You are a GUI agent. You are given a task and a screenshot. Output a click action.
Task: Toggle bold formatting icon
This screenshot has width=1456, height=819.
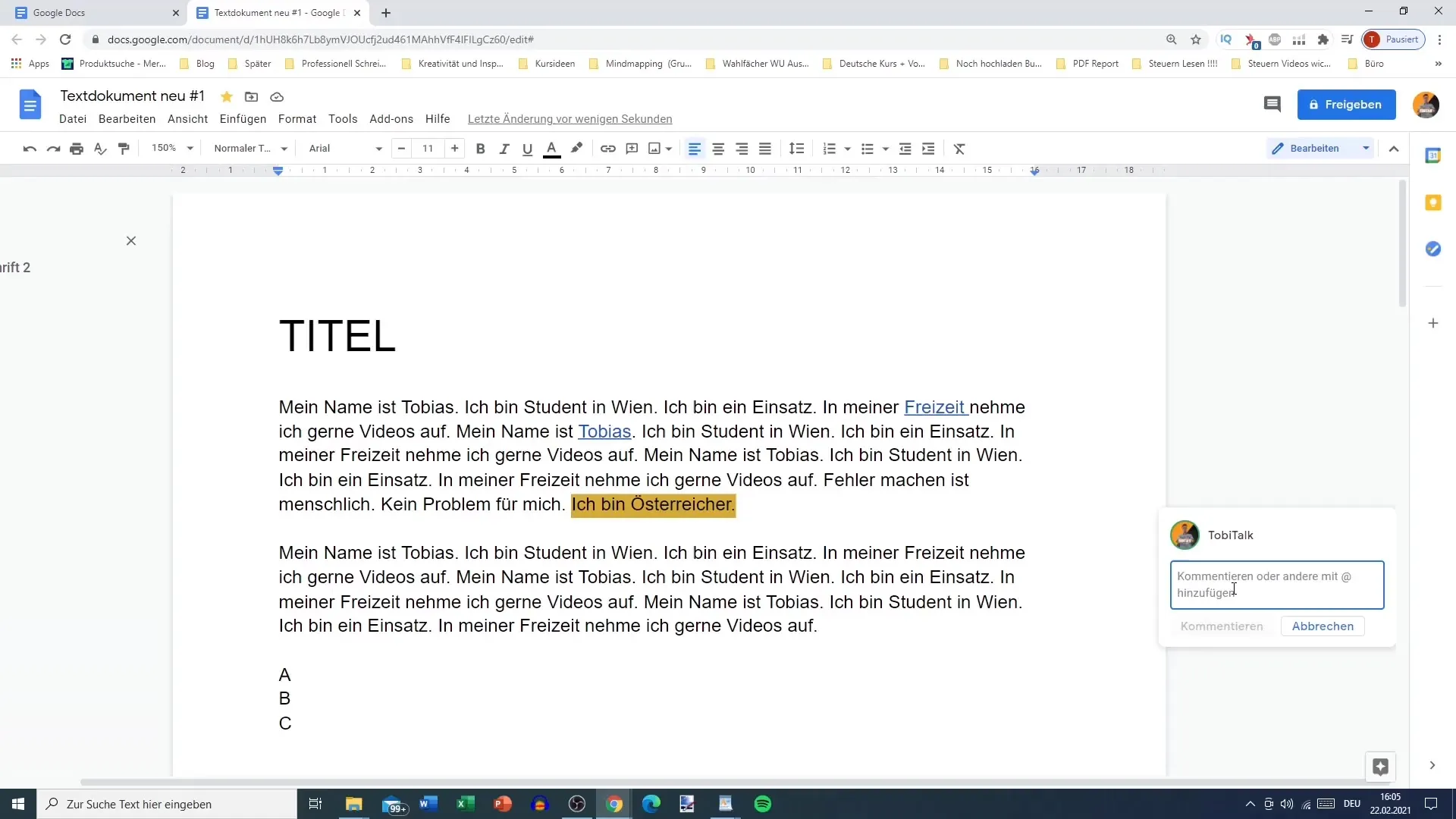479,149
